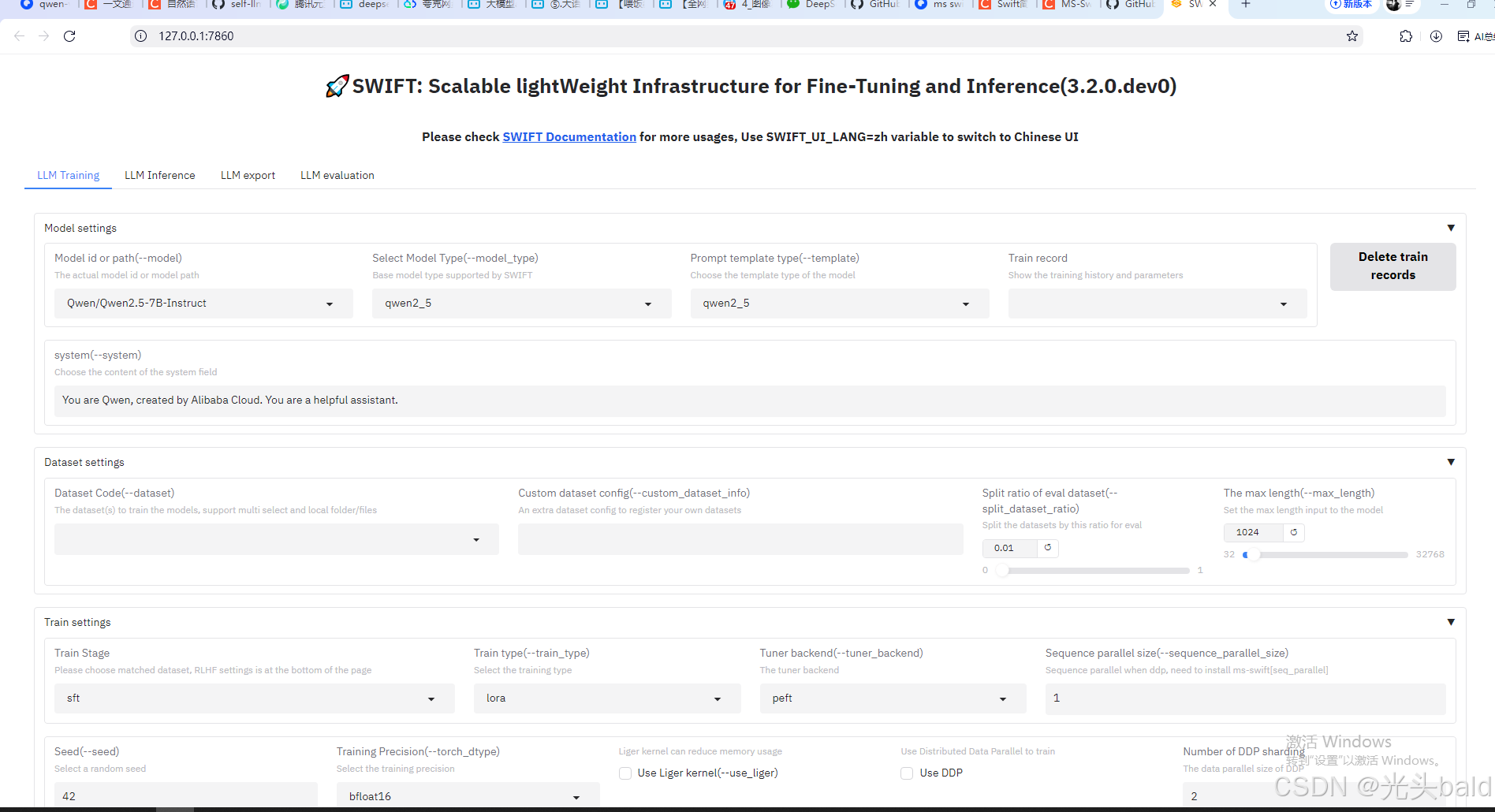Click the Delete train records button
This screenshot has width=1495, height=812.
pos(1392,266)
